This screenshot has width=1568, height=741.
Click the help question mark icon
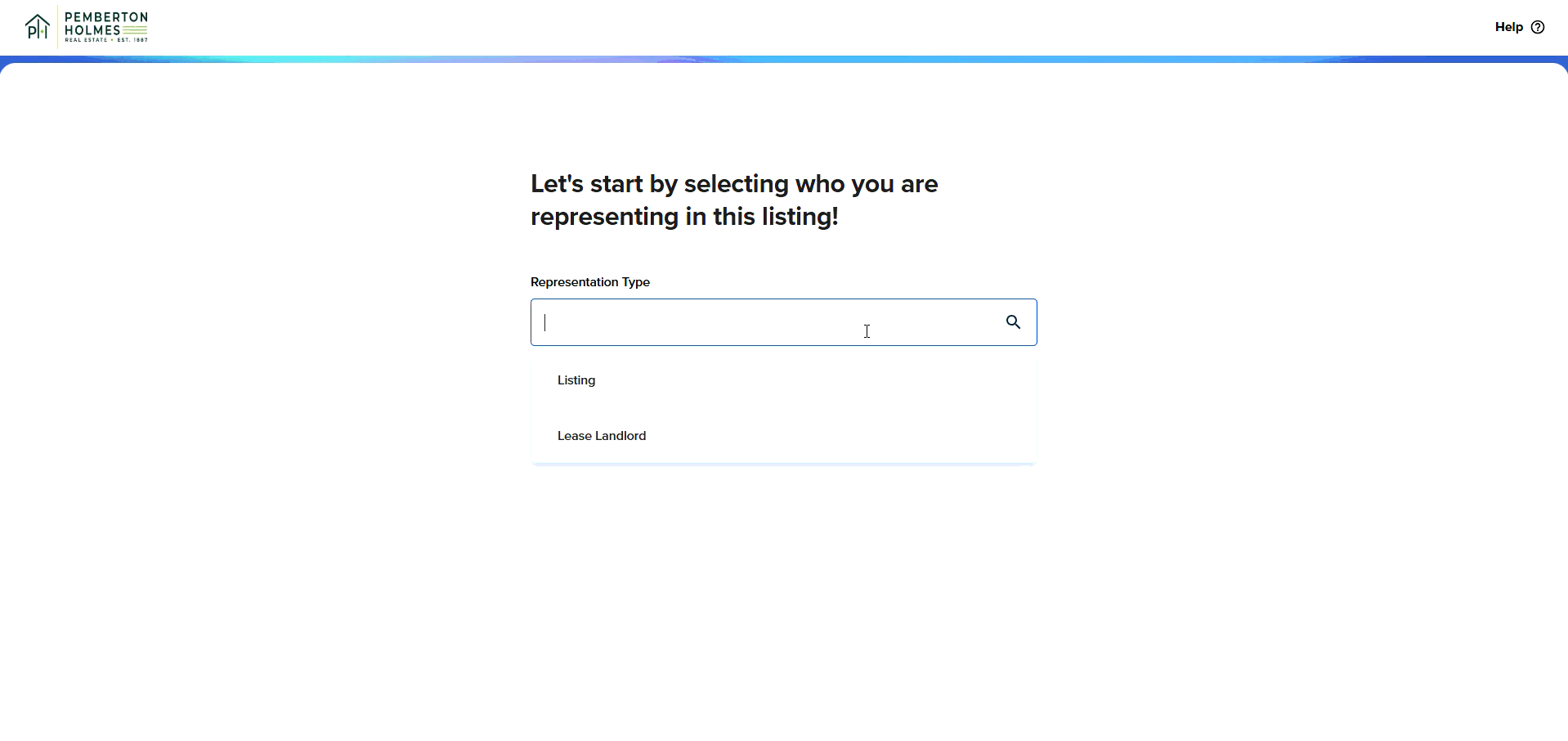coord(1538,27)
